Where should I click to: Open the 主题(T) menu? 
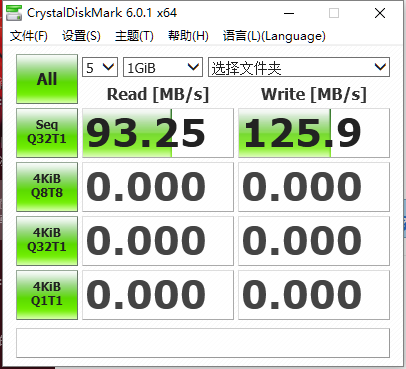134,36
